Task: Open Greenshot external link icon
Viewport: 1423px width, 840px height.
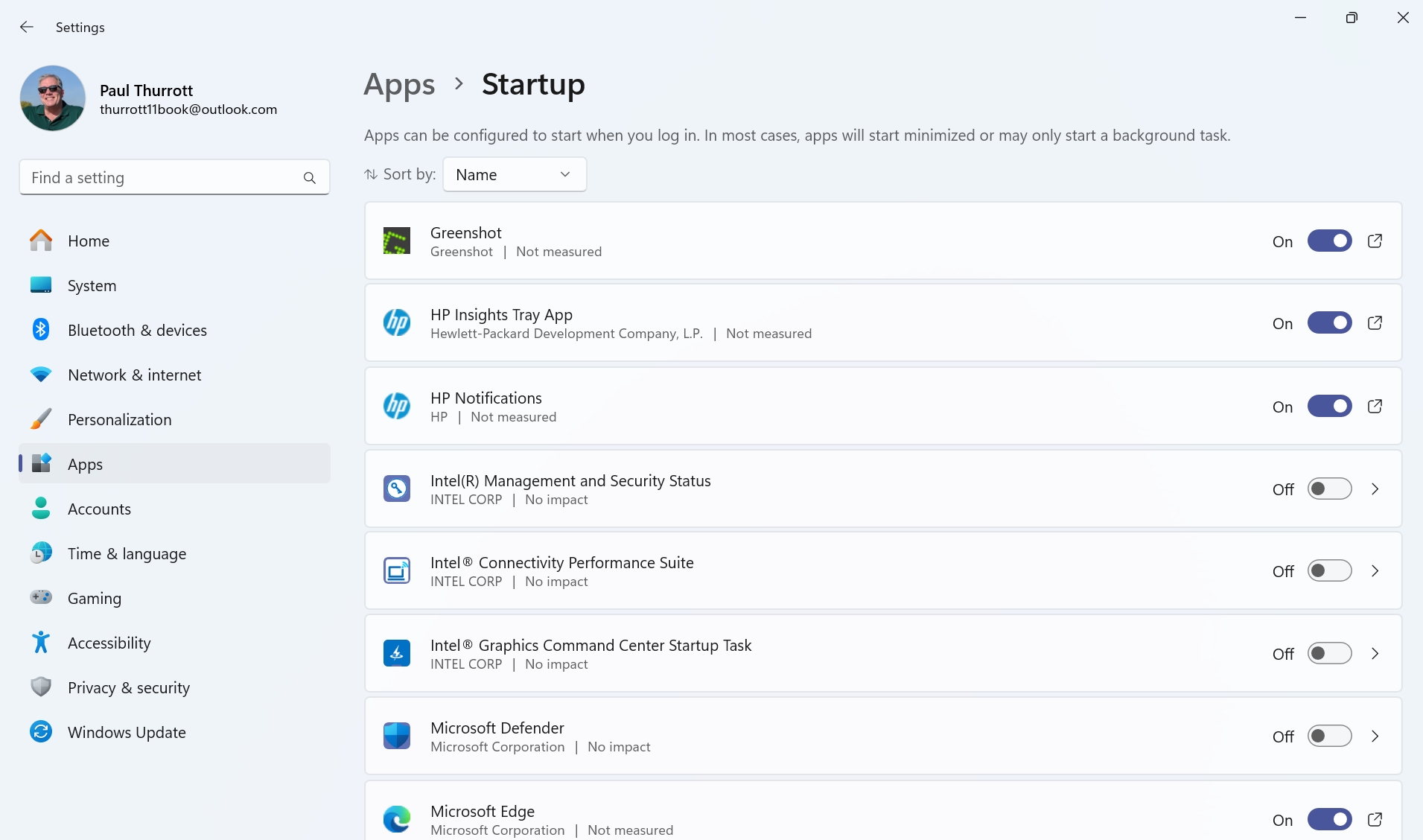Action: tap(1375, 241)
